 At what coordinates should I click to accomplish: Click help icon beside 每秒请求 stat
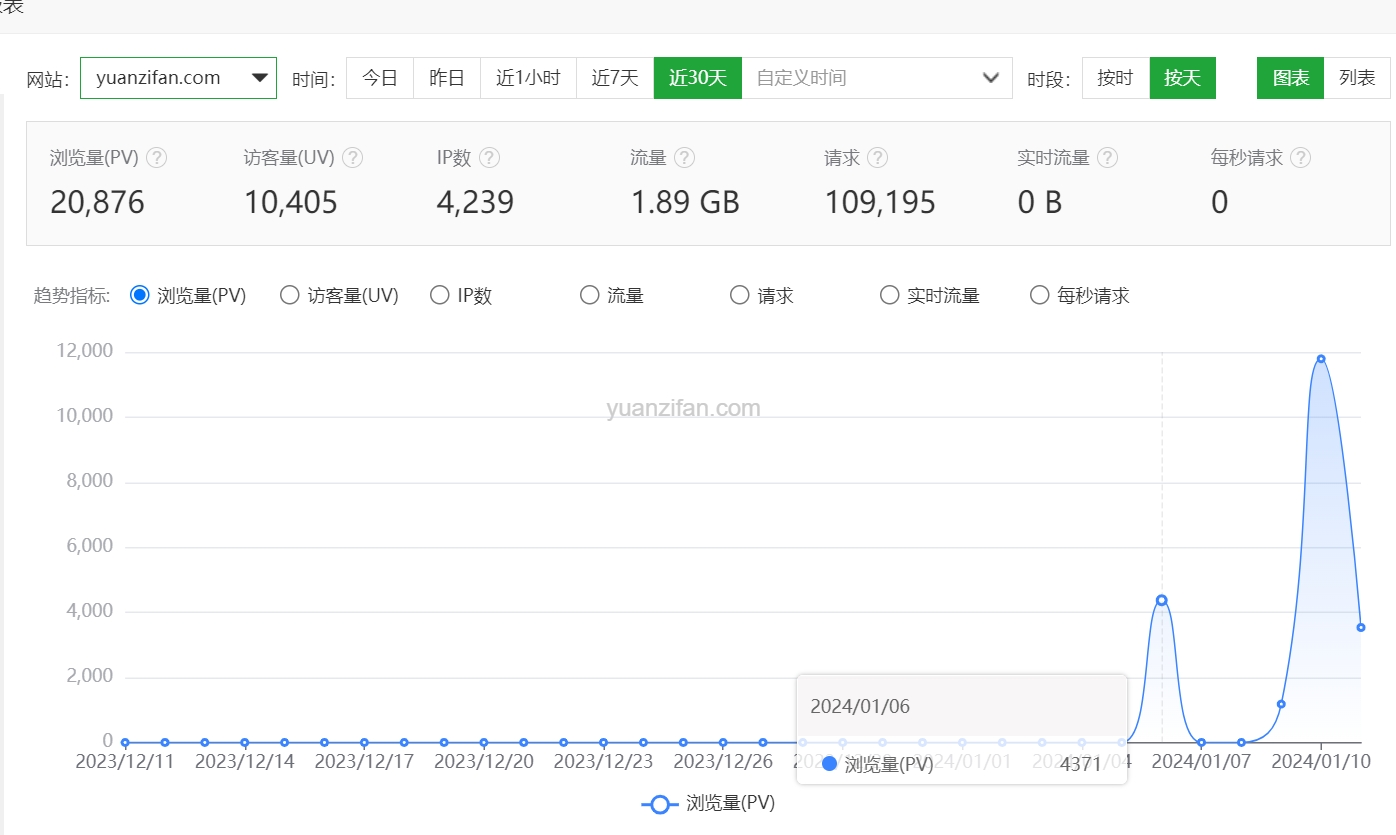1300,158
